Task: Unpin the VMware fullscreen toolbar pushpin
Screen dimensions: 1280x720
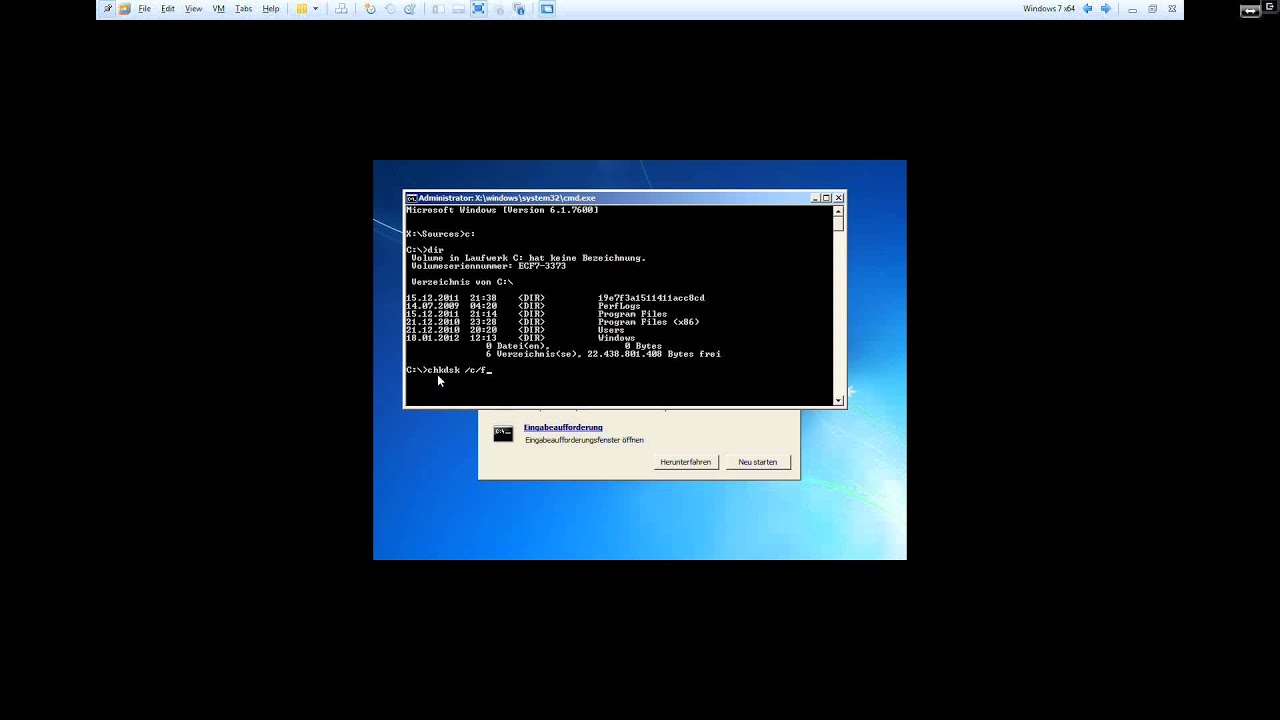Action: (108, 9)
